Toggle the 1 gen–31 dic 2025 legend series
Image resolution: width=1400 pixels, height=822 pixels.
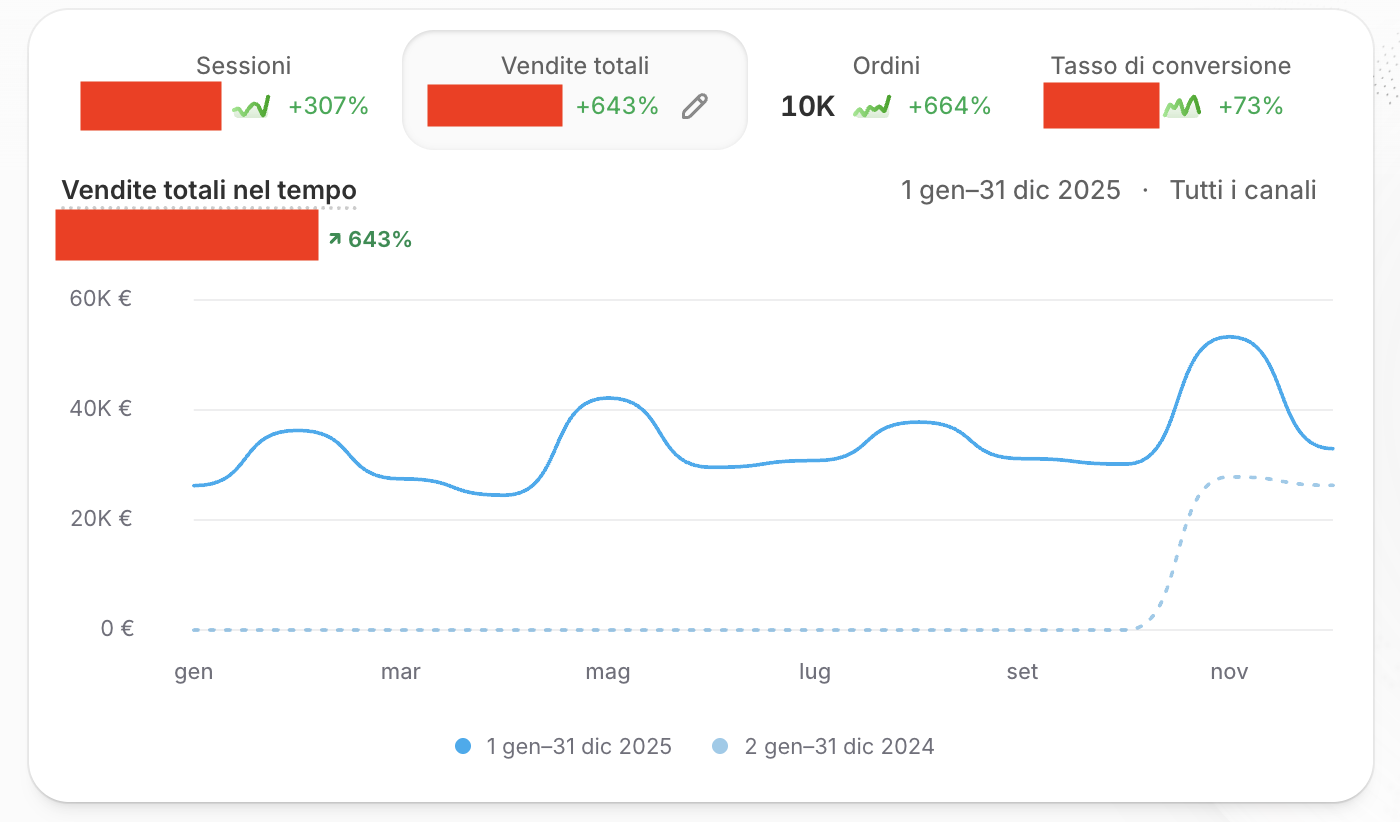563,746
